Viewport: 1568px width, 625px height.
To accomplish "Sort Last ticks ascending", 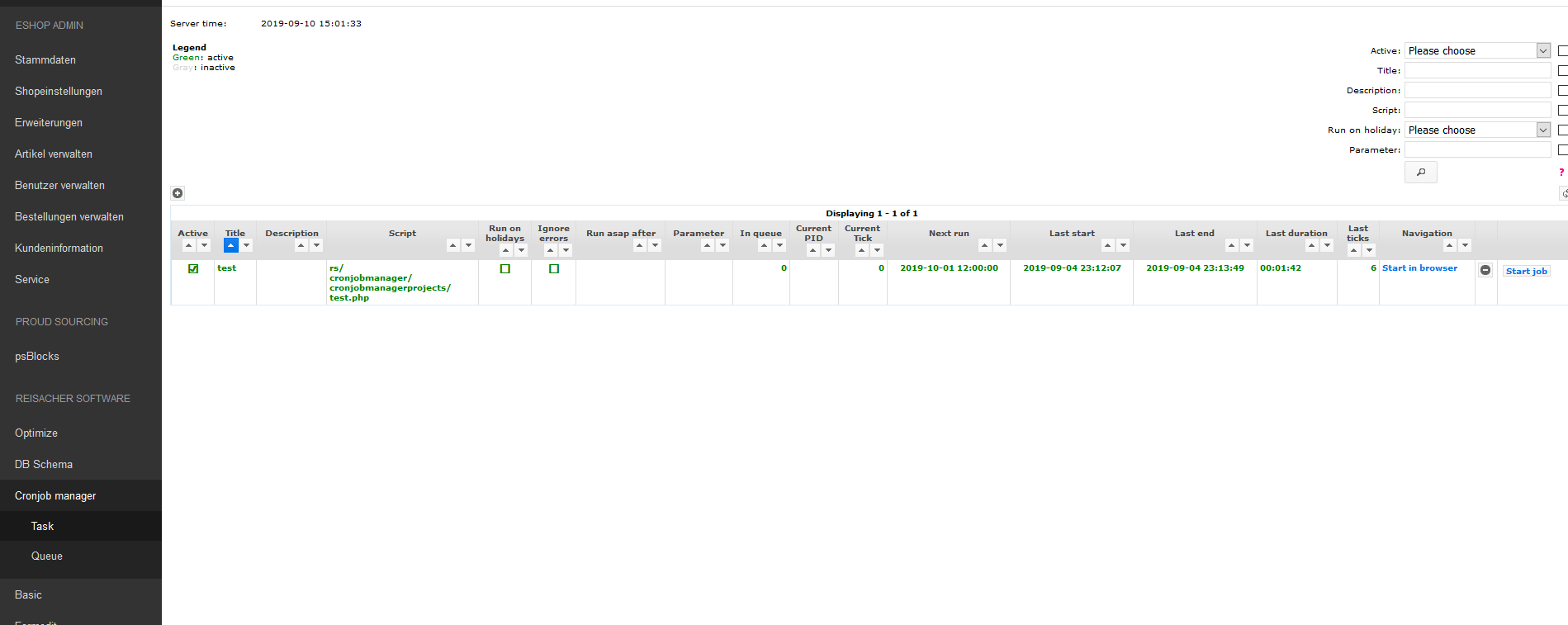I will 1353,250.
